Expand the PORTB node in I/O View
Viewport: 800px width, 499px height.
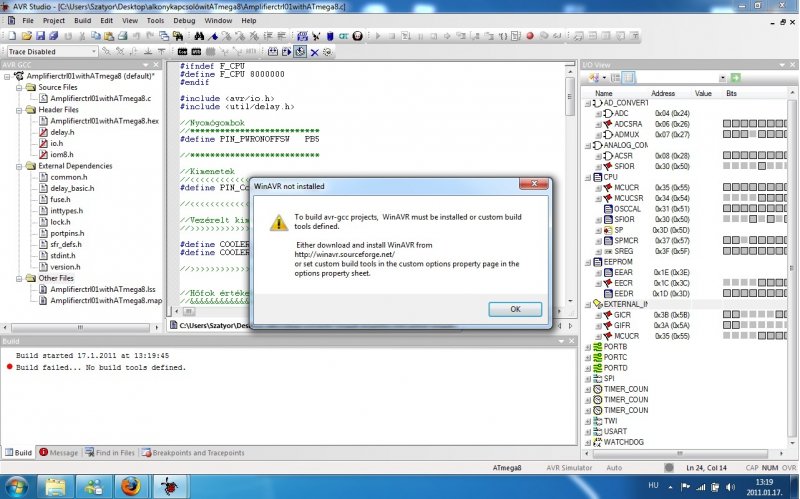pos(588,347)
